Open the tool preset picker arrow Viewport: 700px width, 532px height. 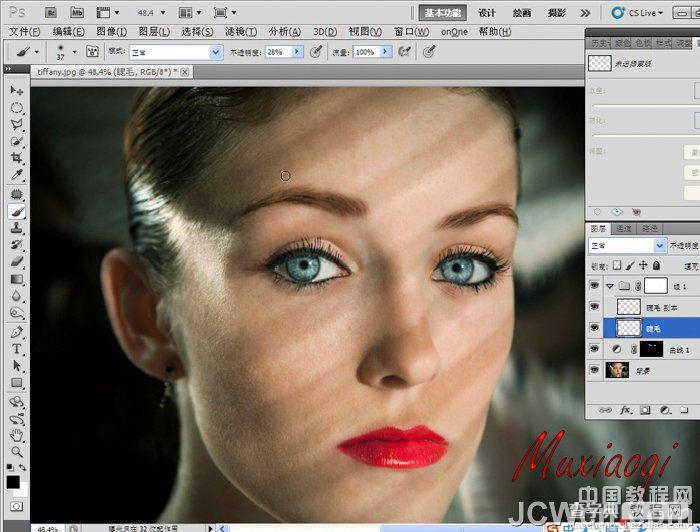coord(37,52)
